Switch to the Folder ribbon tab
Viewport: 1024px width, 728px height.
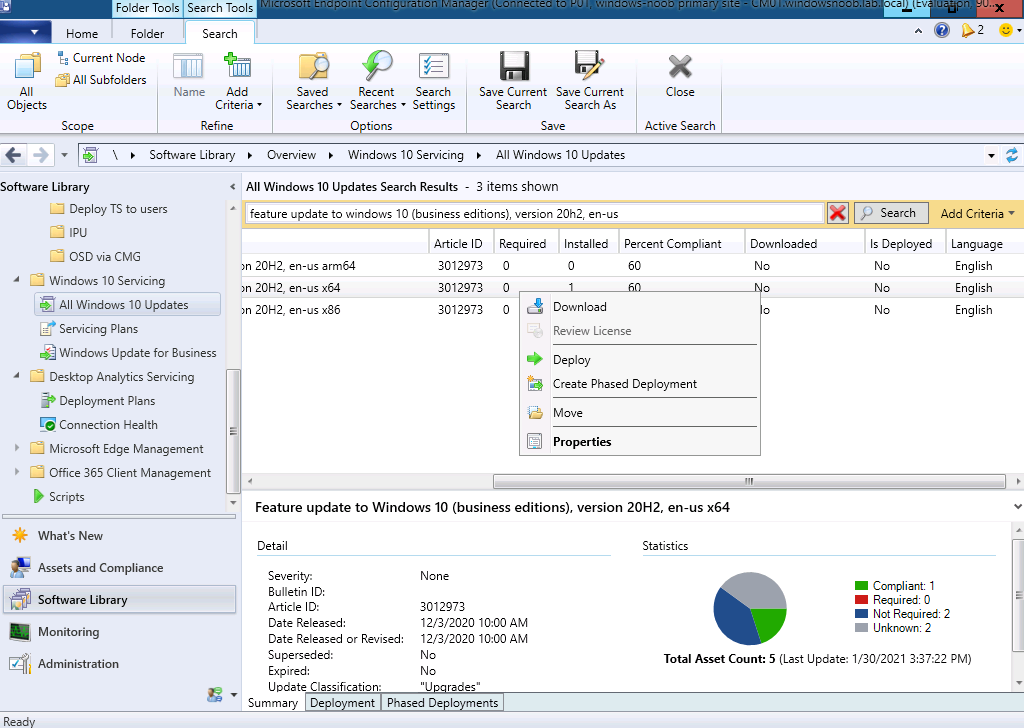point(148,33)
